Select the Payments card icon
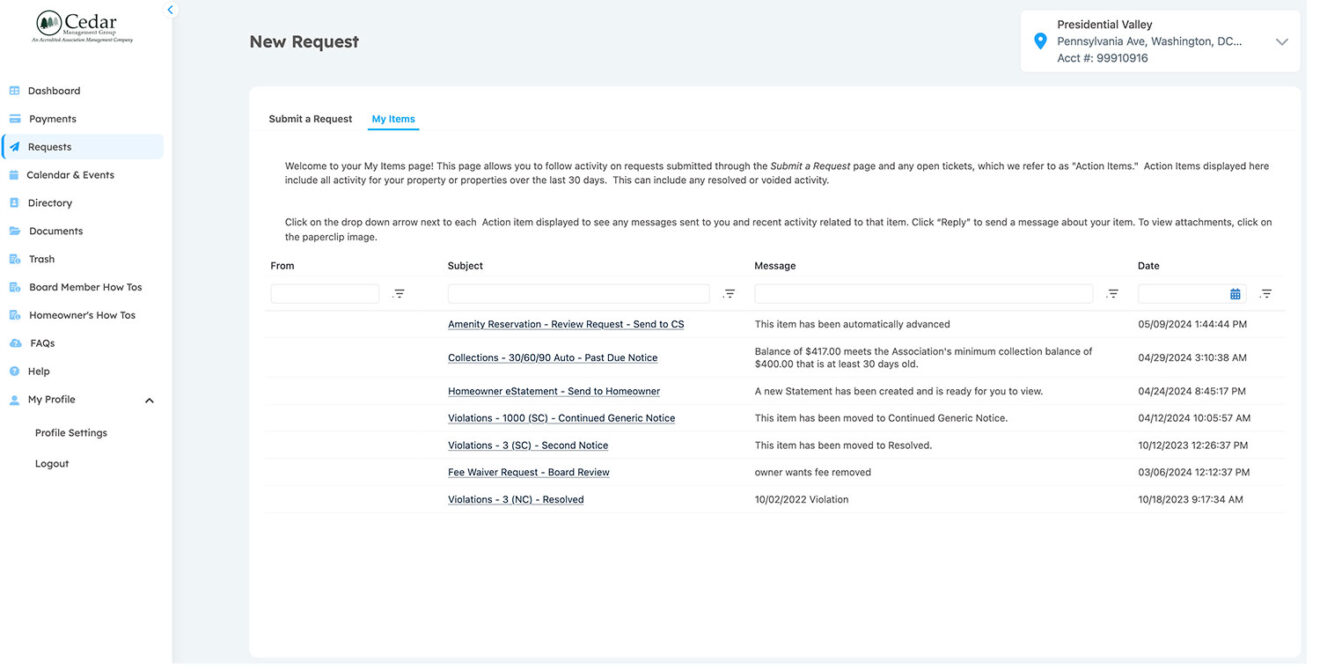The width and height of the screenshot is (1320, 670). tap(15, 119)
